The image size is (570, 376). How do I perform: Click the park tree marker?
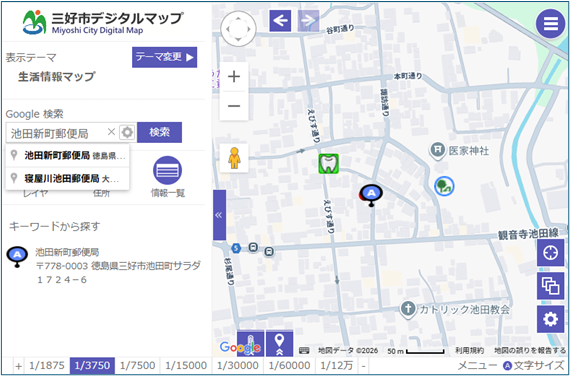coord(444,186)
